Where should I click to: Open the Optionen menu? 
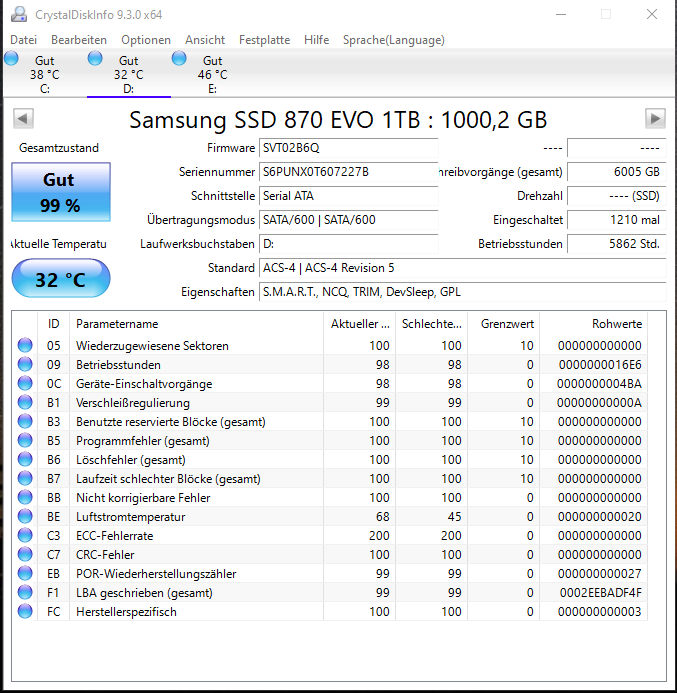click(x=146, y=40)
